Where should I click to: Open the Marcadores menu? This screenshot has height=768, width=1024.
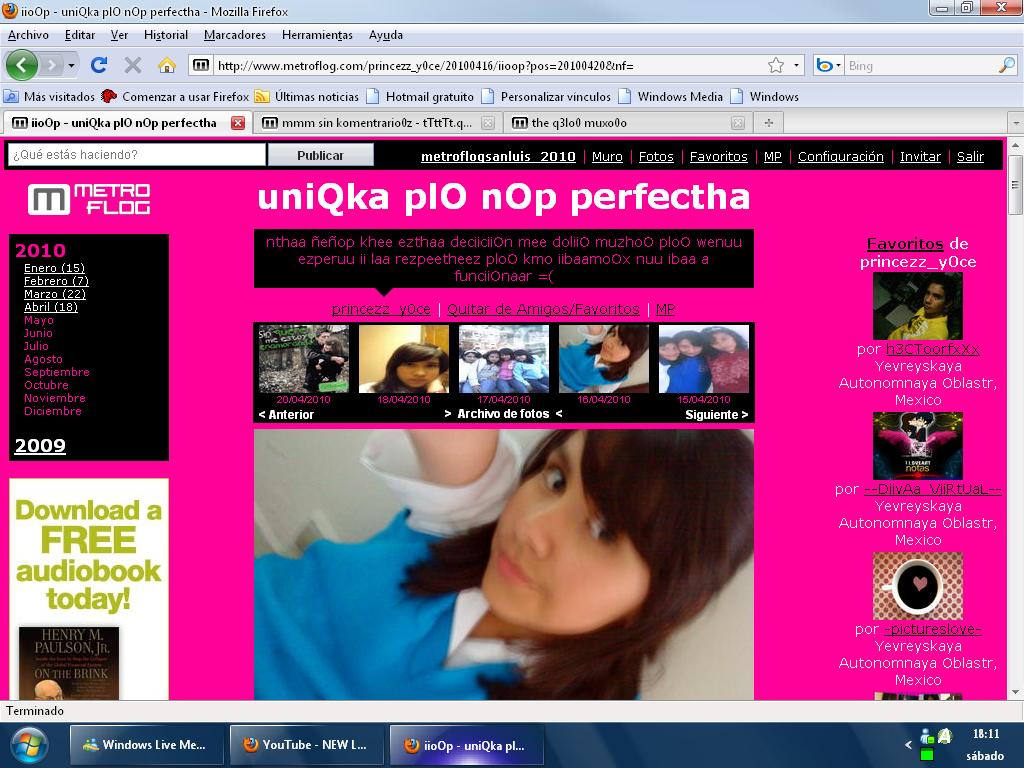coord(235,35)
